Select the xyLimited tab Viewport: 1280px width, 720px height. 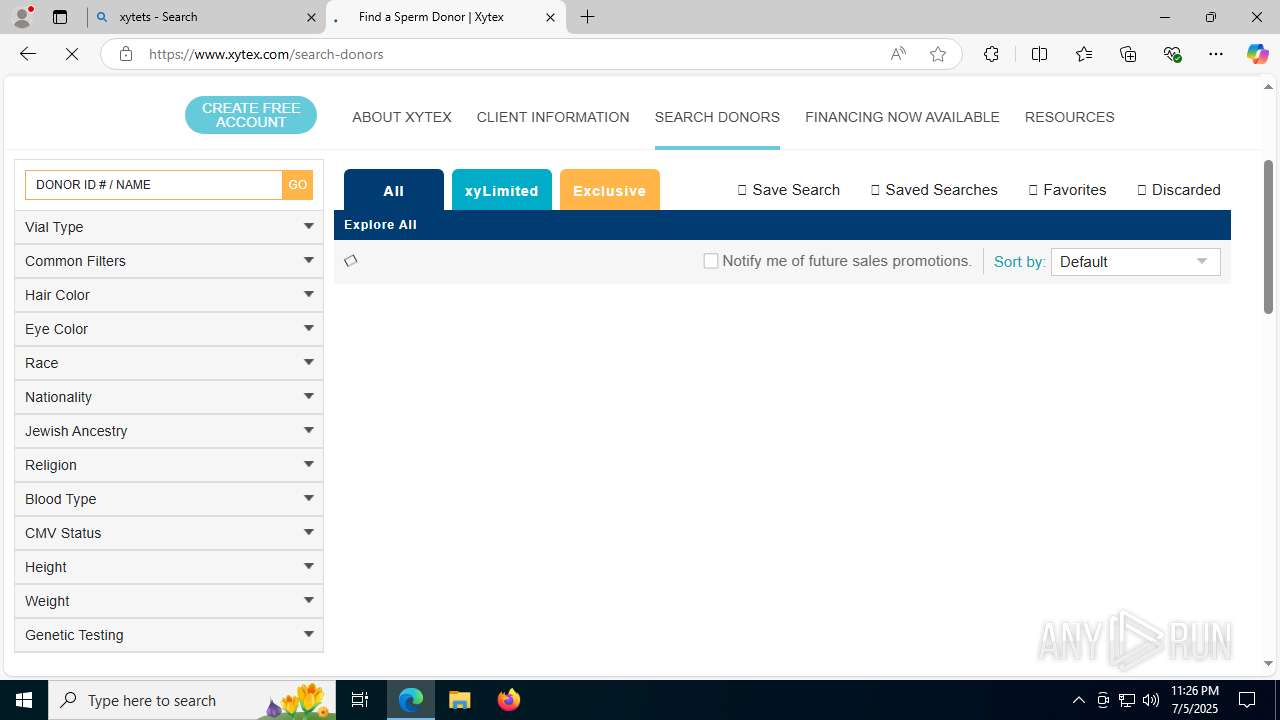(x=502, y=190)
